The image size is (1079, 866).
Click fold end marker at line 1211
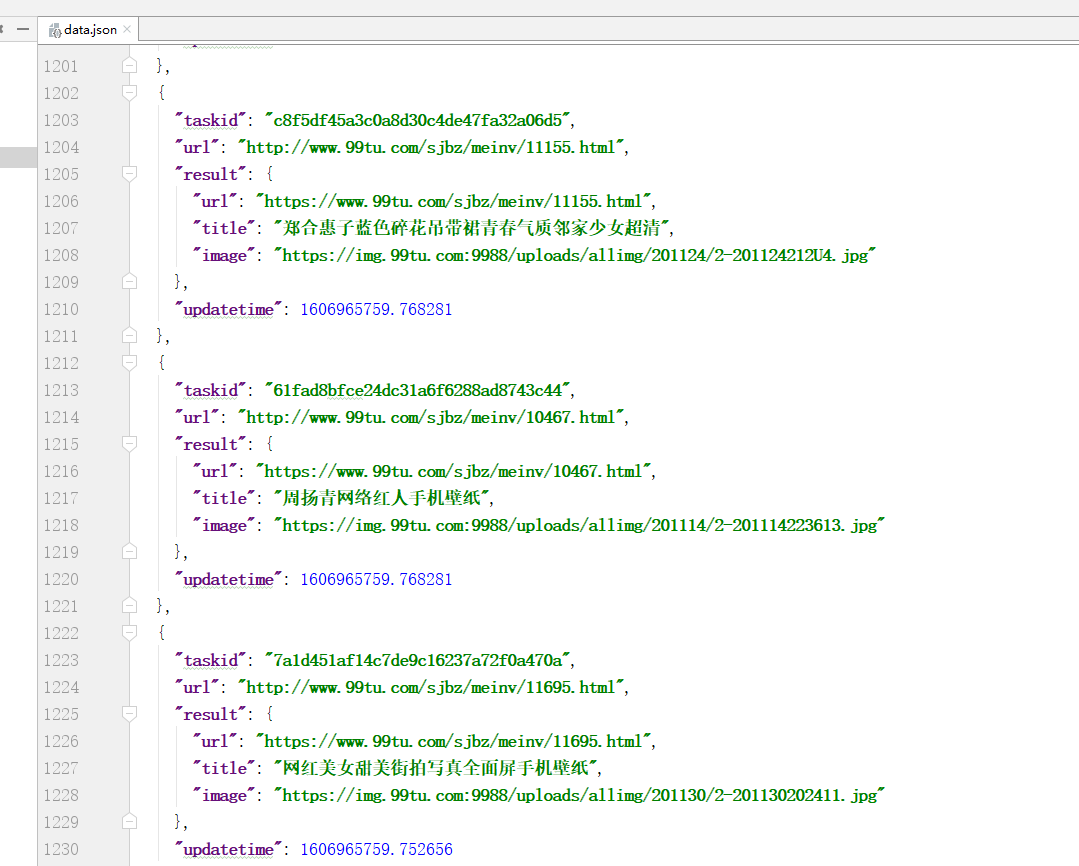point(129,335)
